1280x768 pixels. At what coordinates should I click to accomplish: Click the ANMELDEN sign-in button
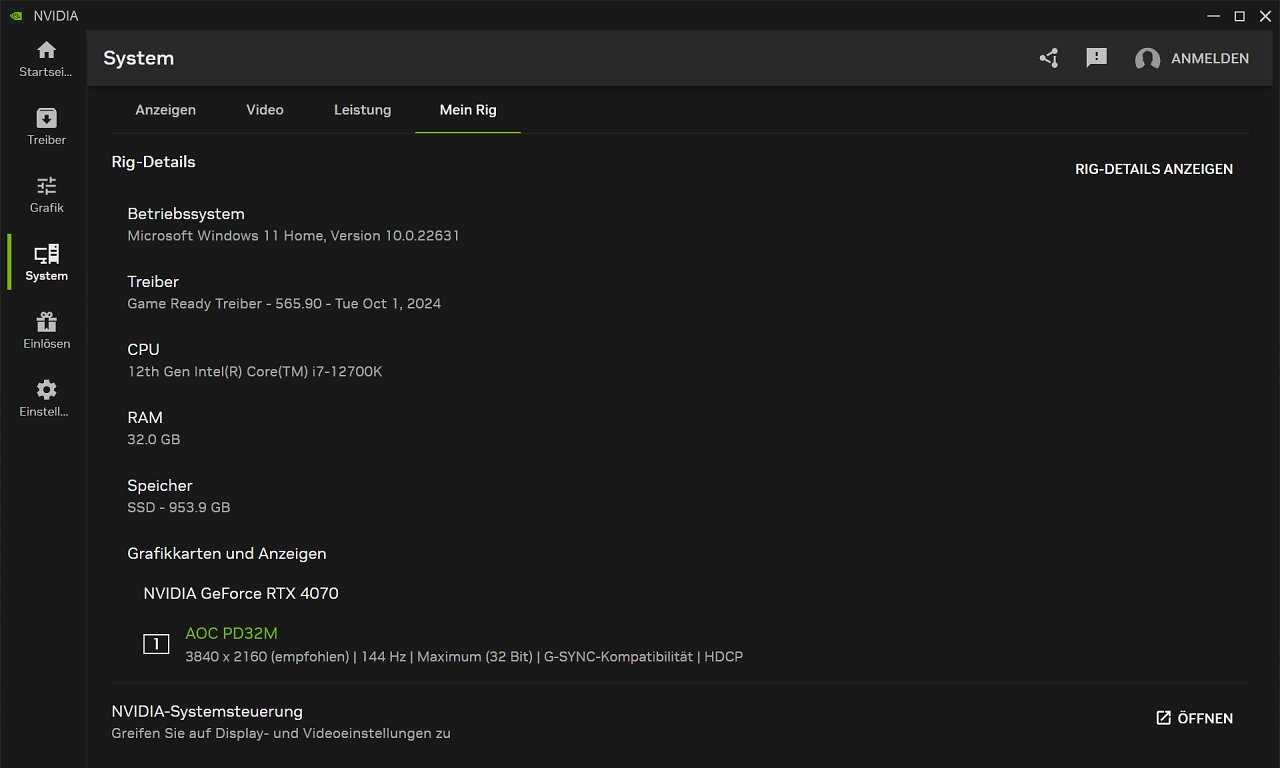coord(1210,59)
